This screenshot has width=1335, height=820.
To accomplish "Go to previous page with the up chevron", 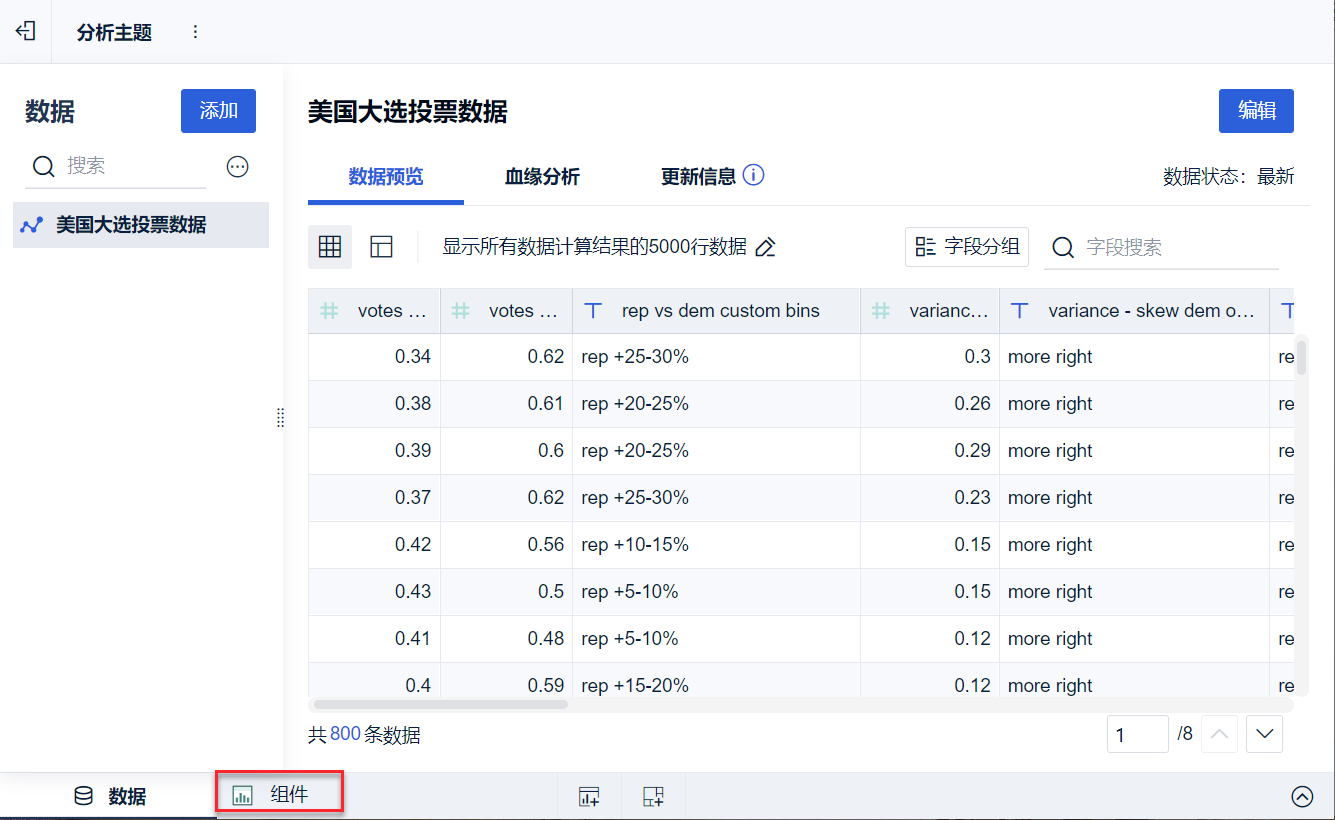I will [x=1218, y=734].
